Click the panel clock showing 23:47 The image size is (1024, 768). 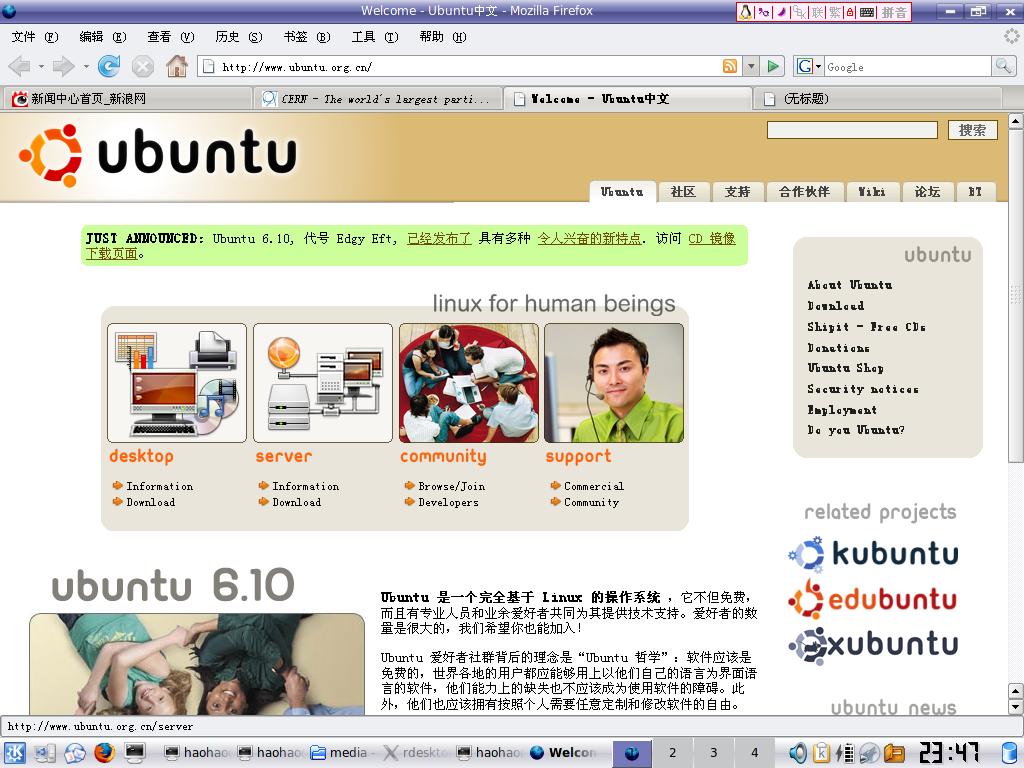click(949, 753)
